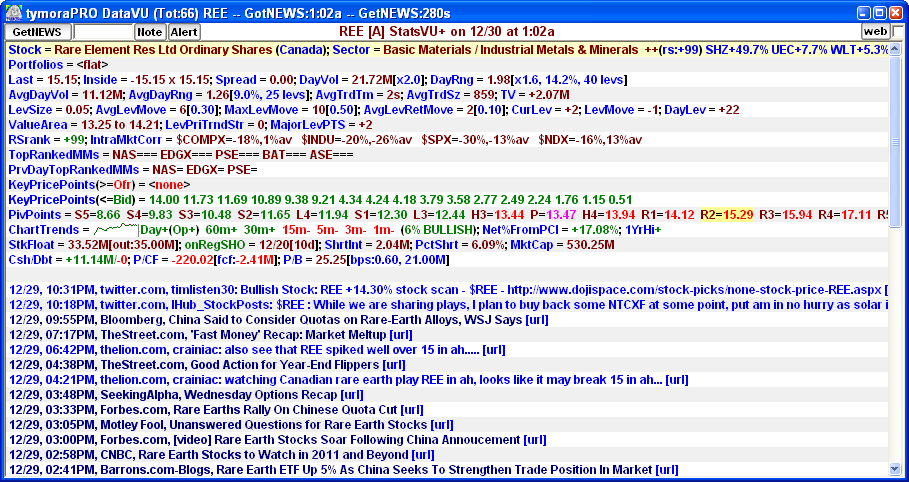Click the Stock label at top of stats

pos(25,50)
